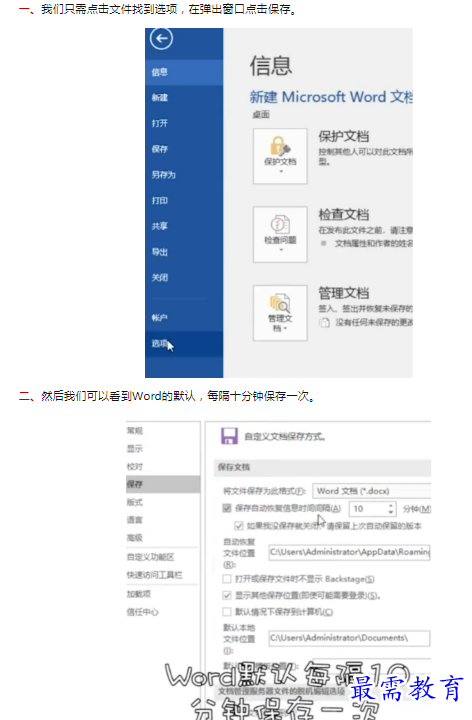Select 打开 in the backstage sidebar
Screen dimensions: 472x720
tap(184, 123)
